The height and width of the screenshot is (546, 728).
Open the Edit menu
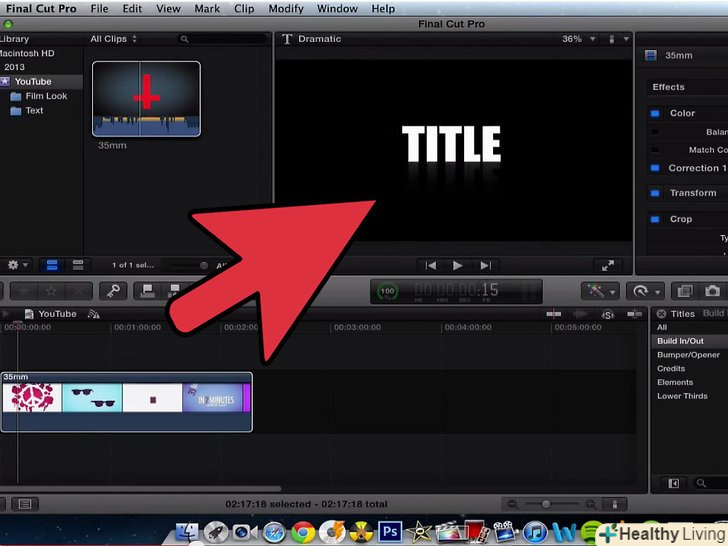132,8
